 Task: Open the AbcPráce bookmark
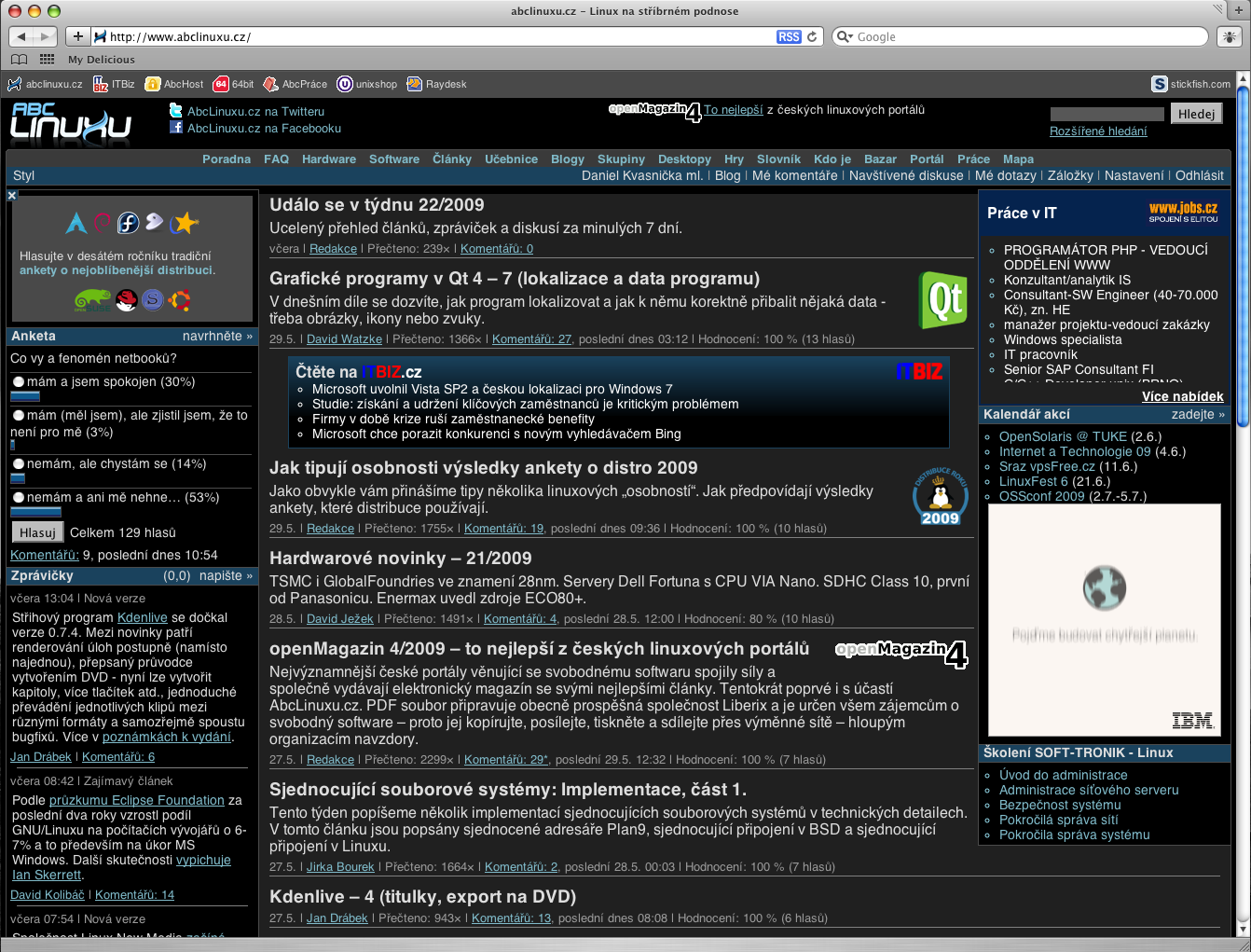(296, 84)
